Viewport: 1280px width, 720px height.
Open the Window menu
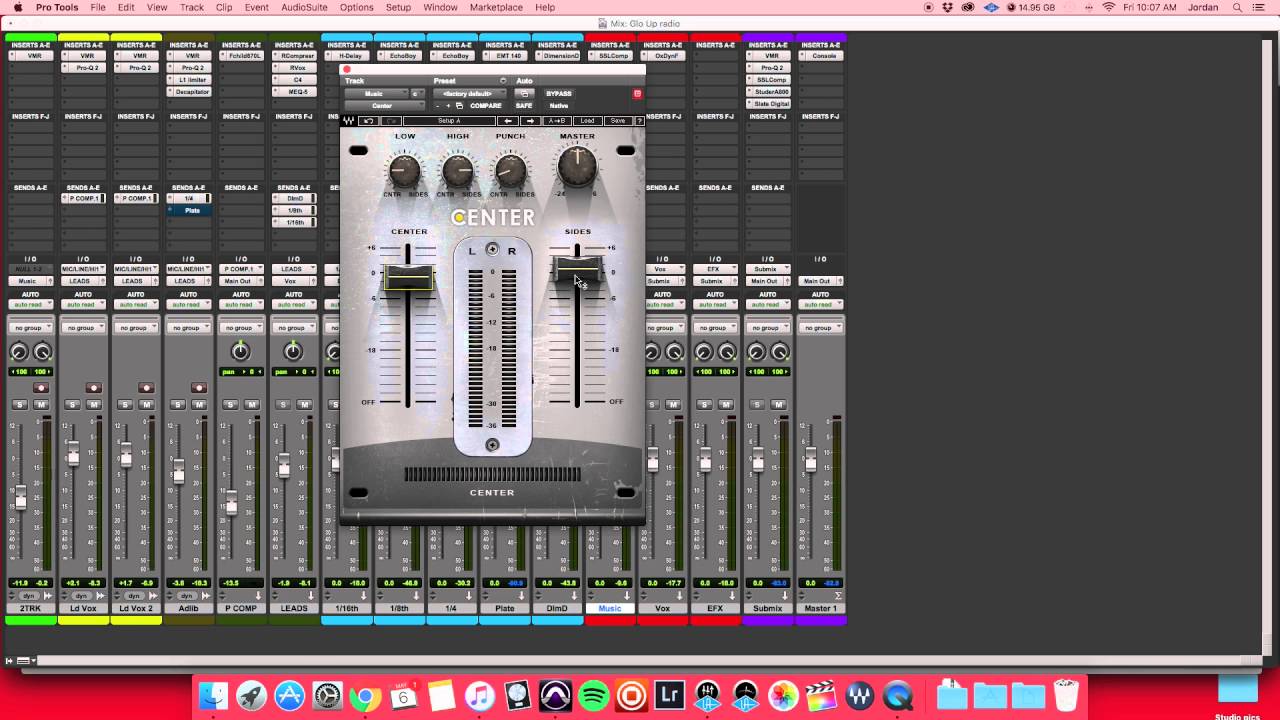pos(440,7)
